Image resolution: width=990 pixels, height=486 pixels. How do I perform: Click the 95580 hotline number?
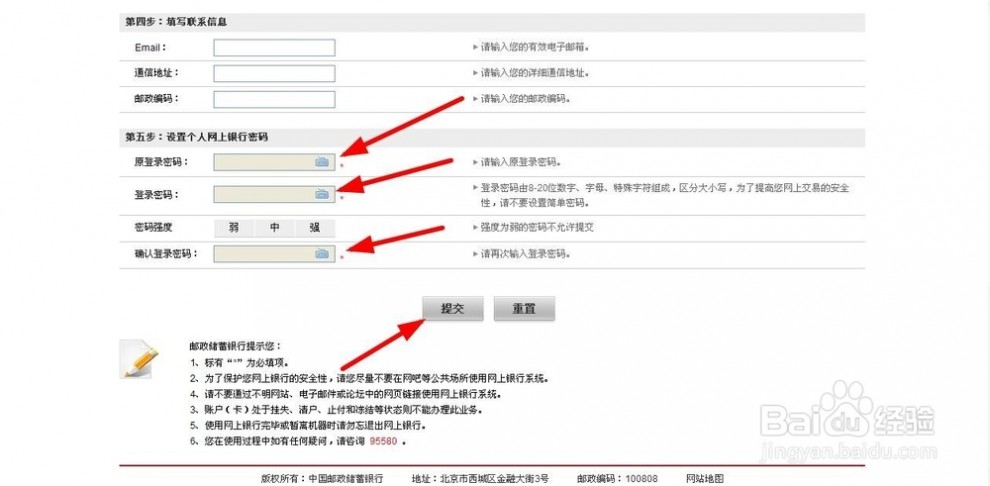(383, 440)
